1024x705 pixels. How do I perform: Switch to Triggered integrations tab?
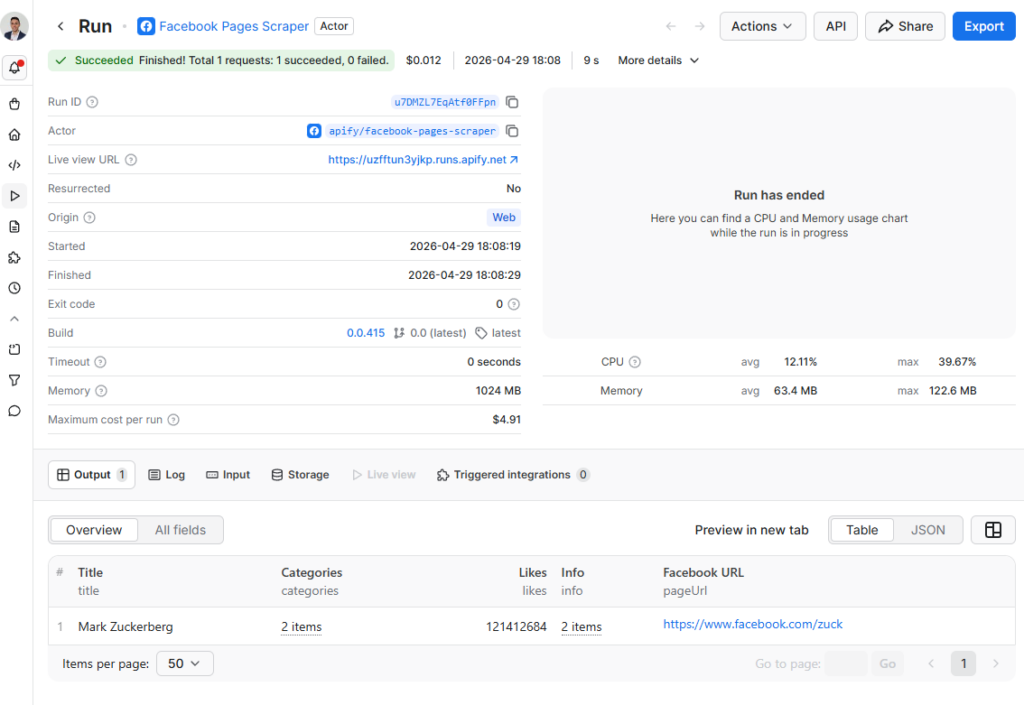point(513,475)
